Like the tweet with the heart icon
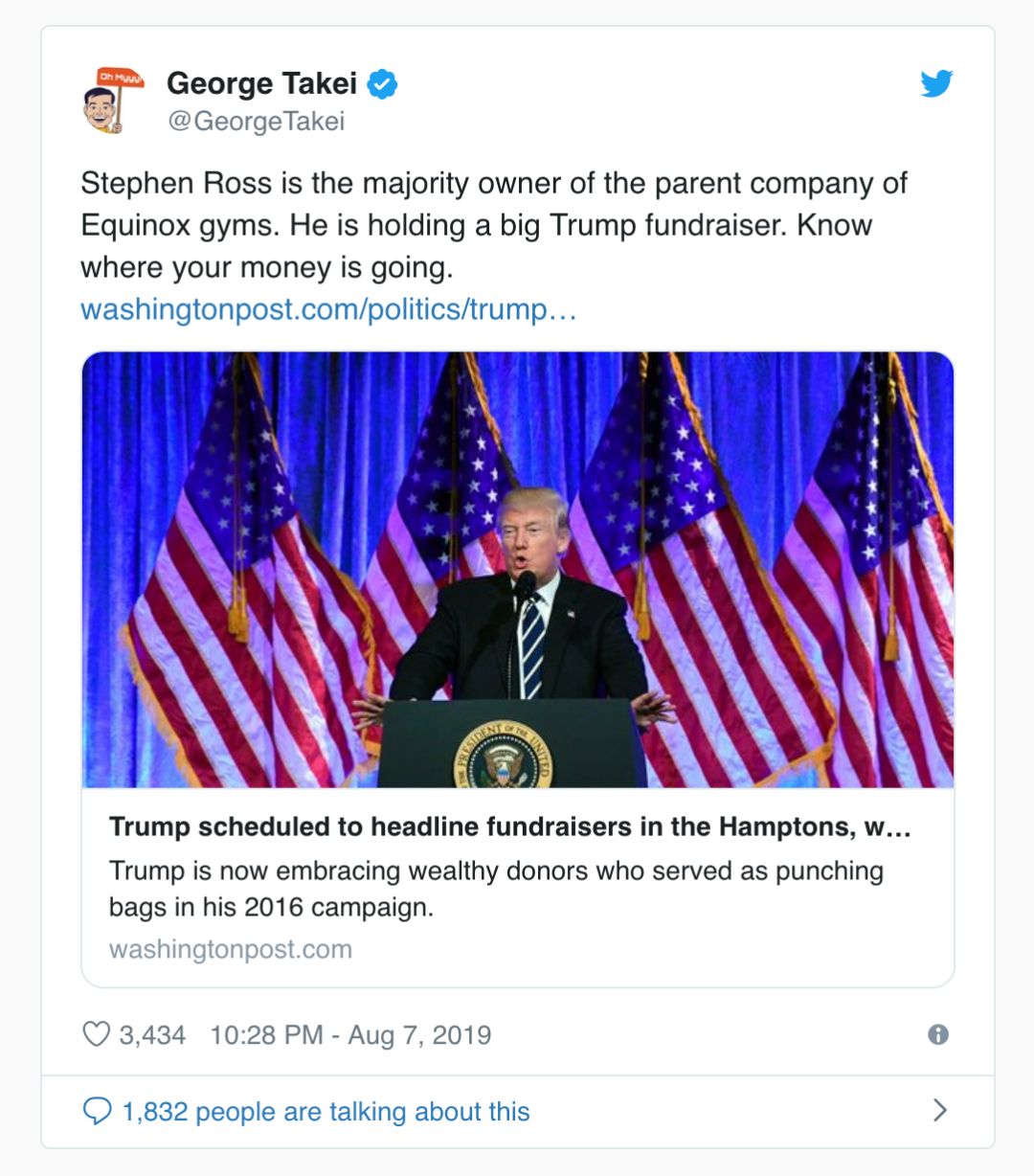 97,1034
